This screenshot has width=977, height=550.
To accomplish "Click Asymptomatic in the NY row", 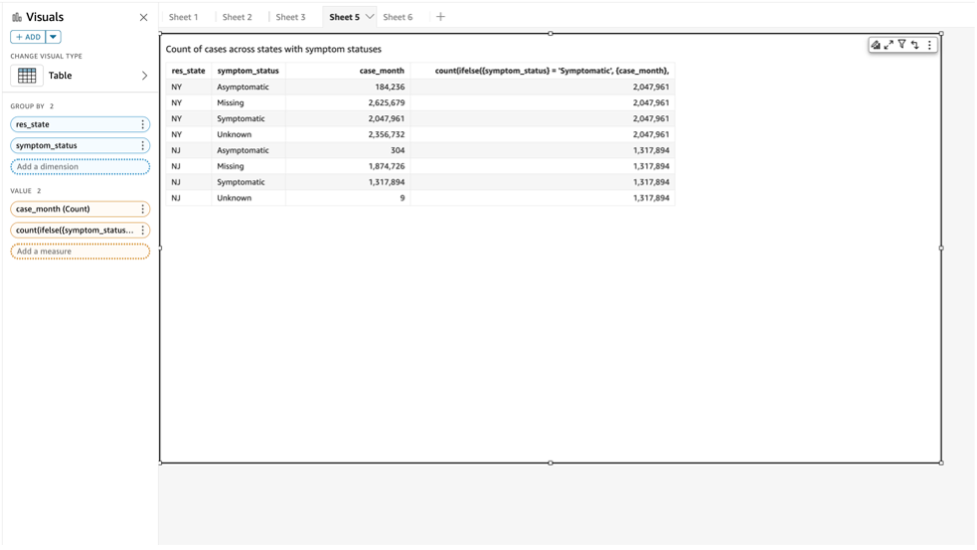I will tap(243, 87).
